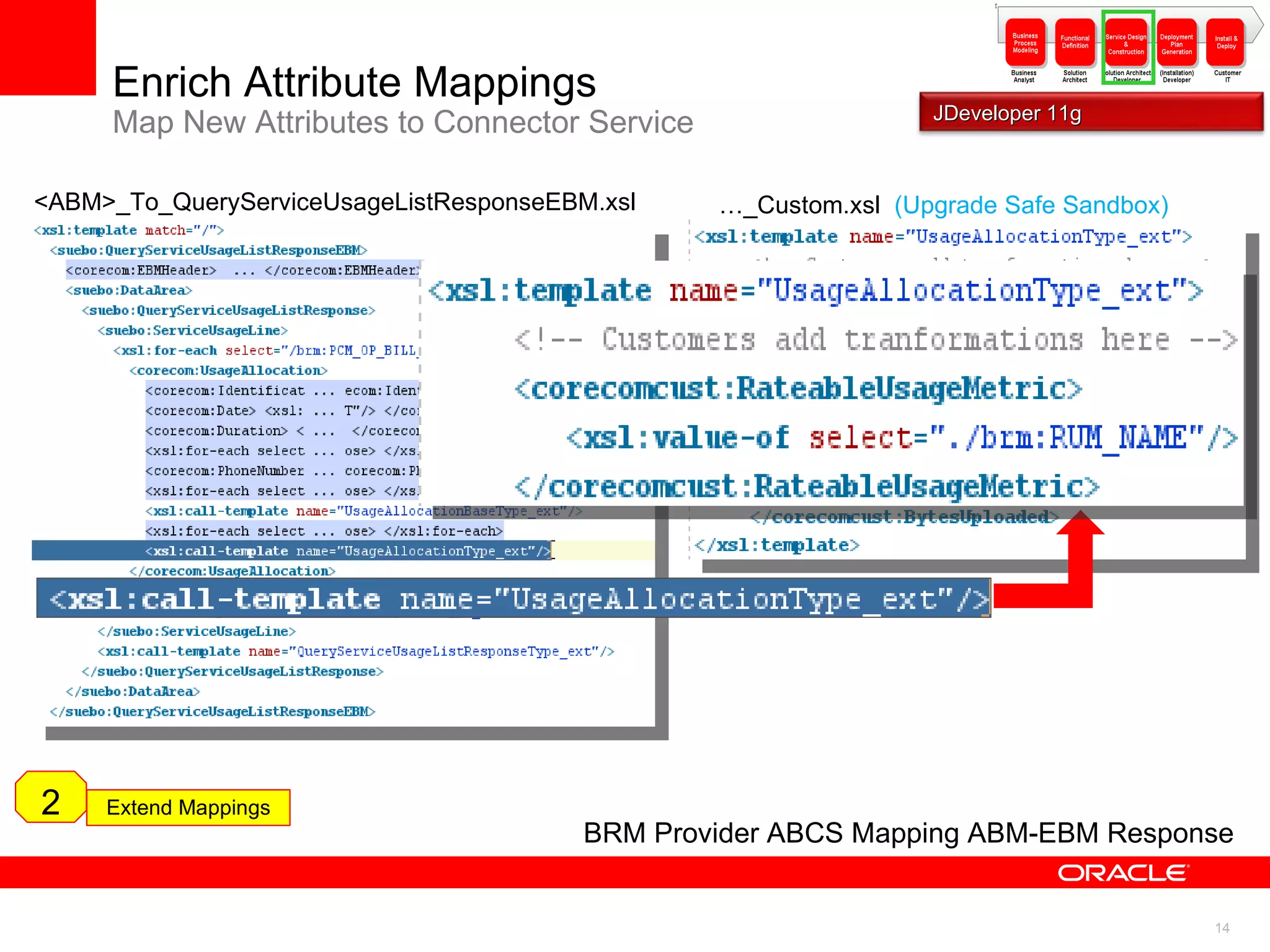1270x952 pixels.
Task: Select the yellow Extend Mappings label
Action: click(189, 808)
